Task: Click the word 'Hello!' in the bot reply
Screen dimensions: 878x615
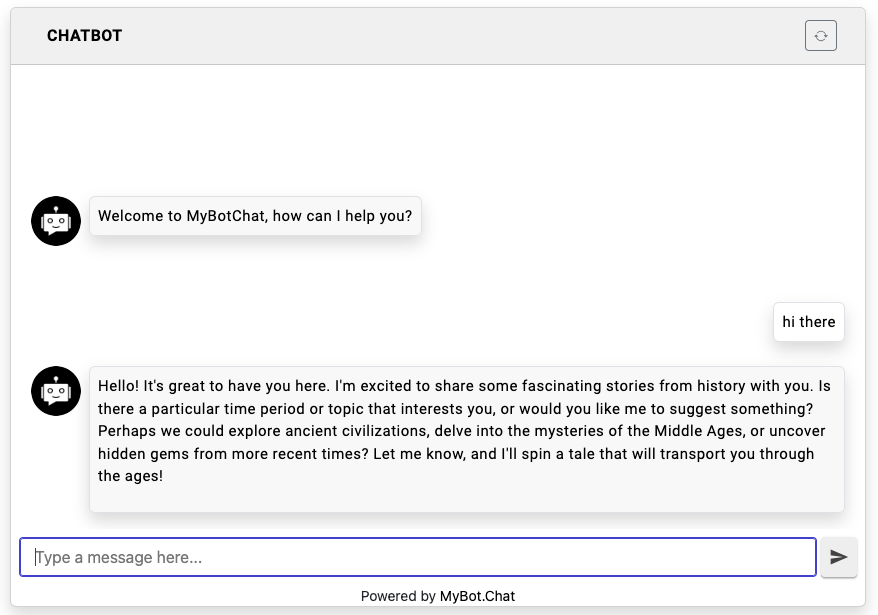Action: point(119,386)
